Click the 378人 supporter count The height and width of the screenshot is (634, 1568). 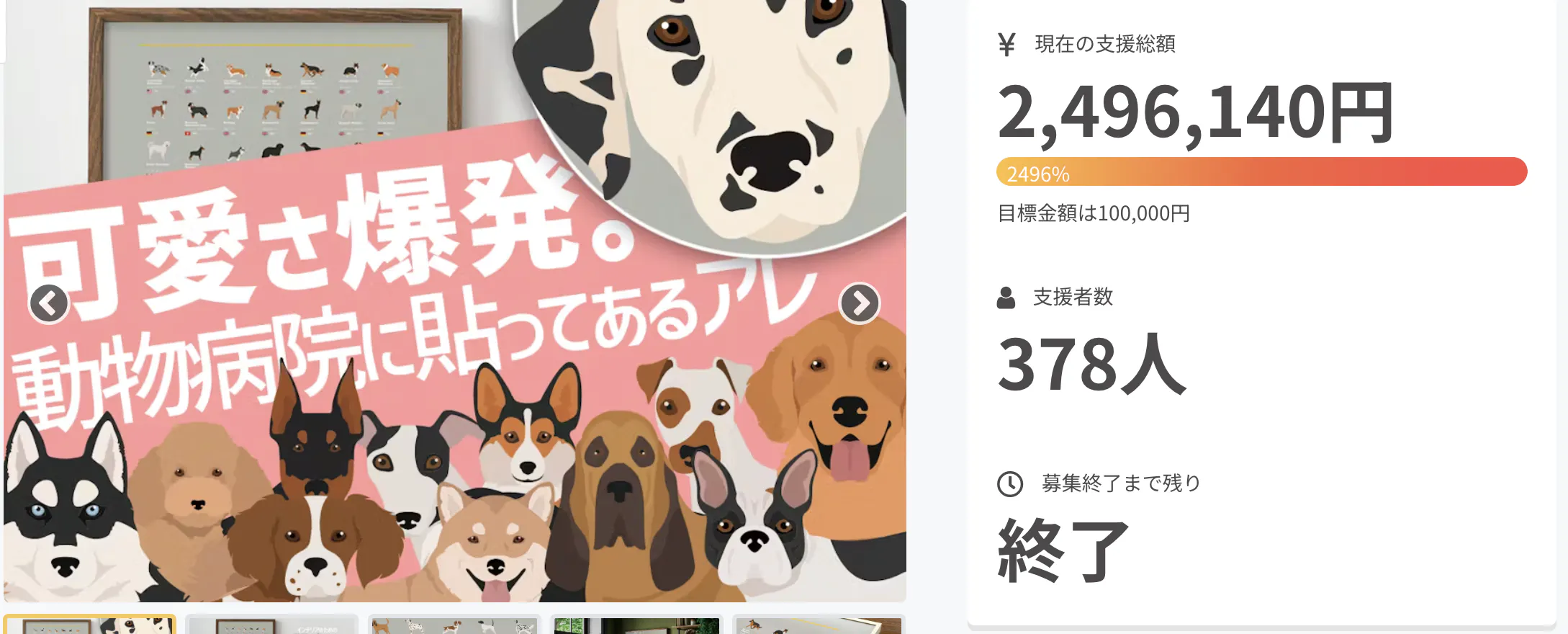tap(1091, 364)
